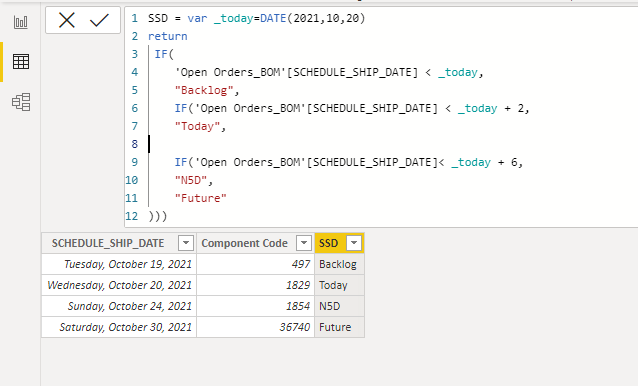The image size is (638, 386).
Task: Click the N5D cell in SSD column
Action: point(339,306)
